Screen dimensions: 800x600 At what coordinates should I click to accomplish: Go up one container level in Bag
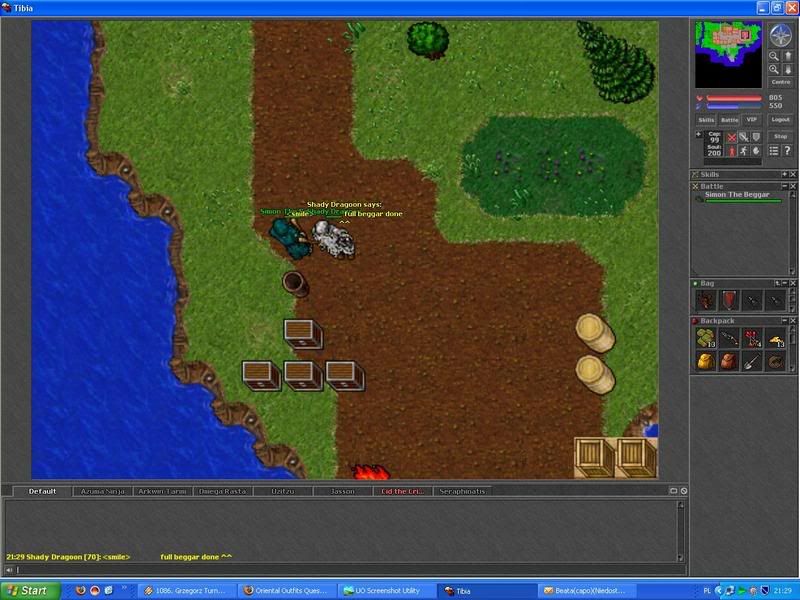click(777, 283)
